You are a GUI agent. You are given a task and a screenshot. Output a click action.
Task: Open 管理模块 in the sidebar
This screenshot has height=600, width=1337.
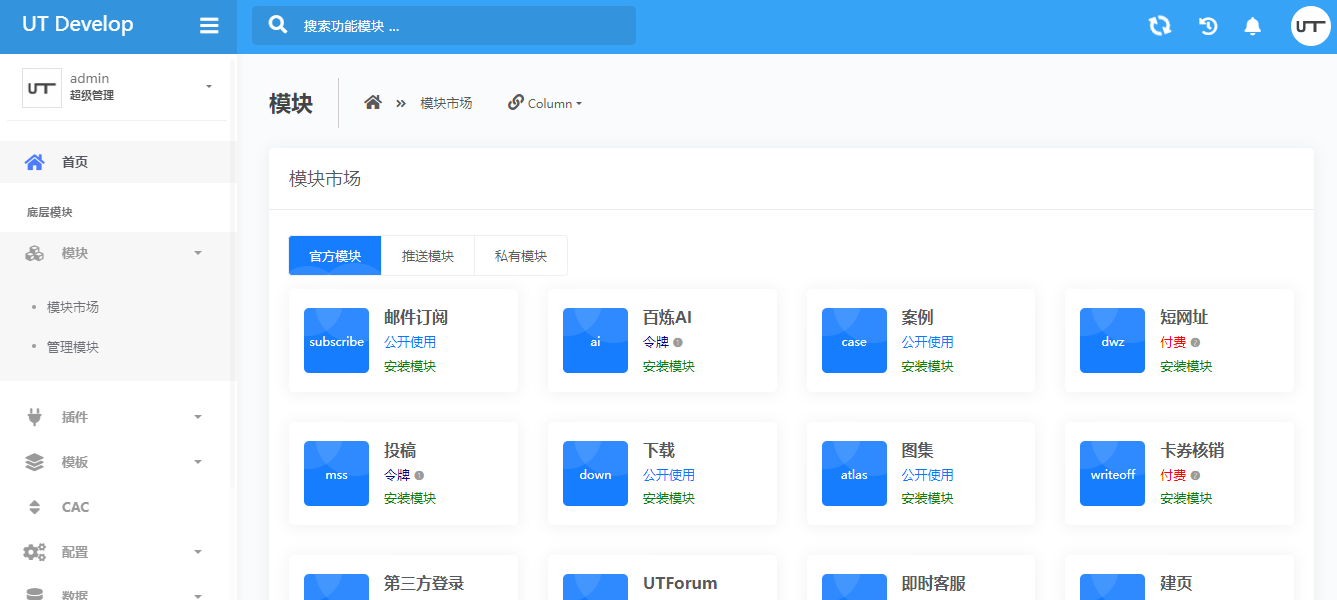(73, 347)
